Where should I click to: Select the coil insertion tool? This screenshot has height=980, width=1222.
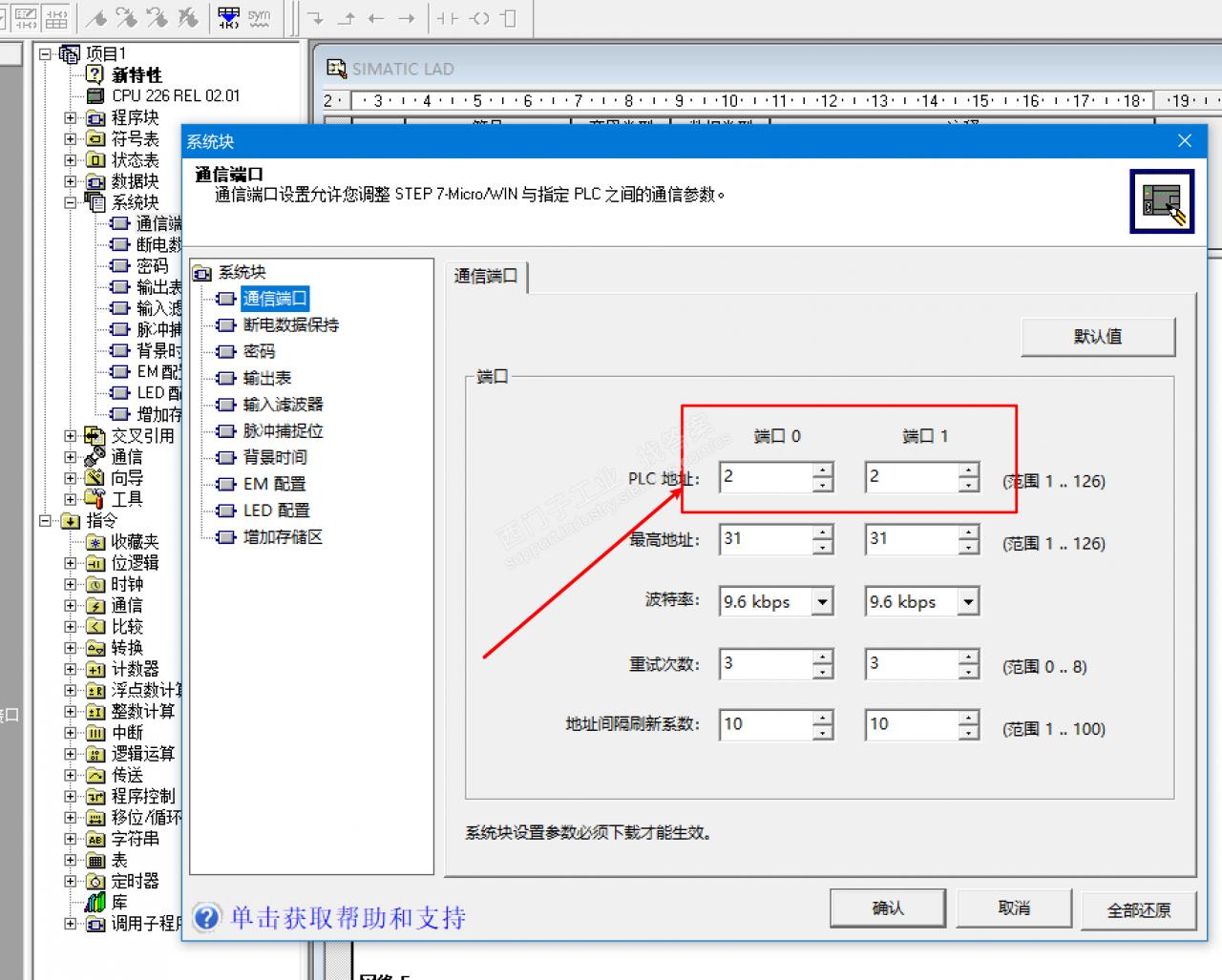click(x=479, y=17)
